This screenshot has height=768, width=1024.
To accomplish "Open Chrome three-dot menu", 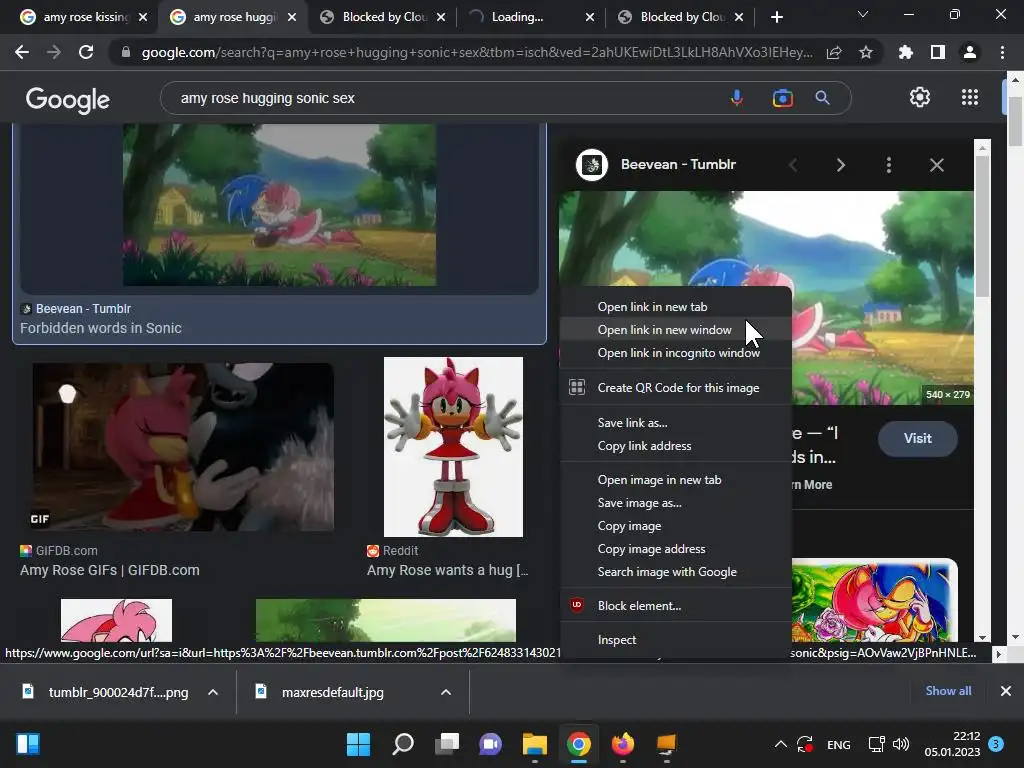I will 1002,52.
